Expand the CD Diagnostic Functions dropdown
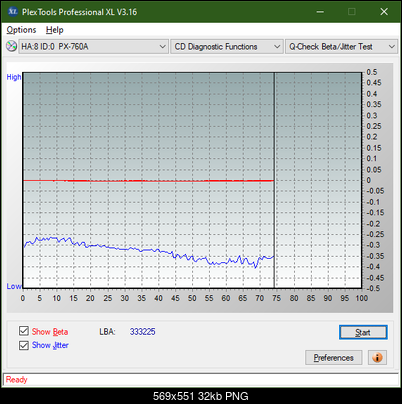 pos(227,47)
